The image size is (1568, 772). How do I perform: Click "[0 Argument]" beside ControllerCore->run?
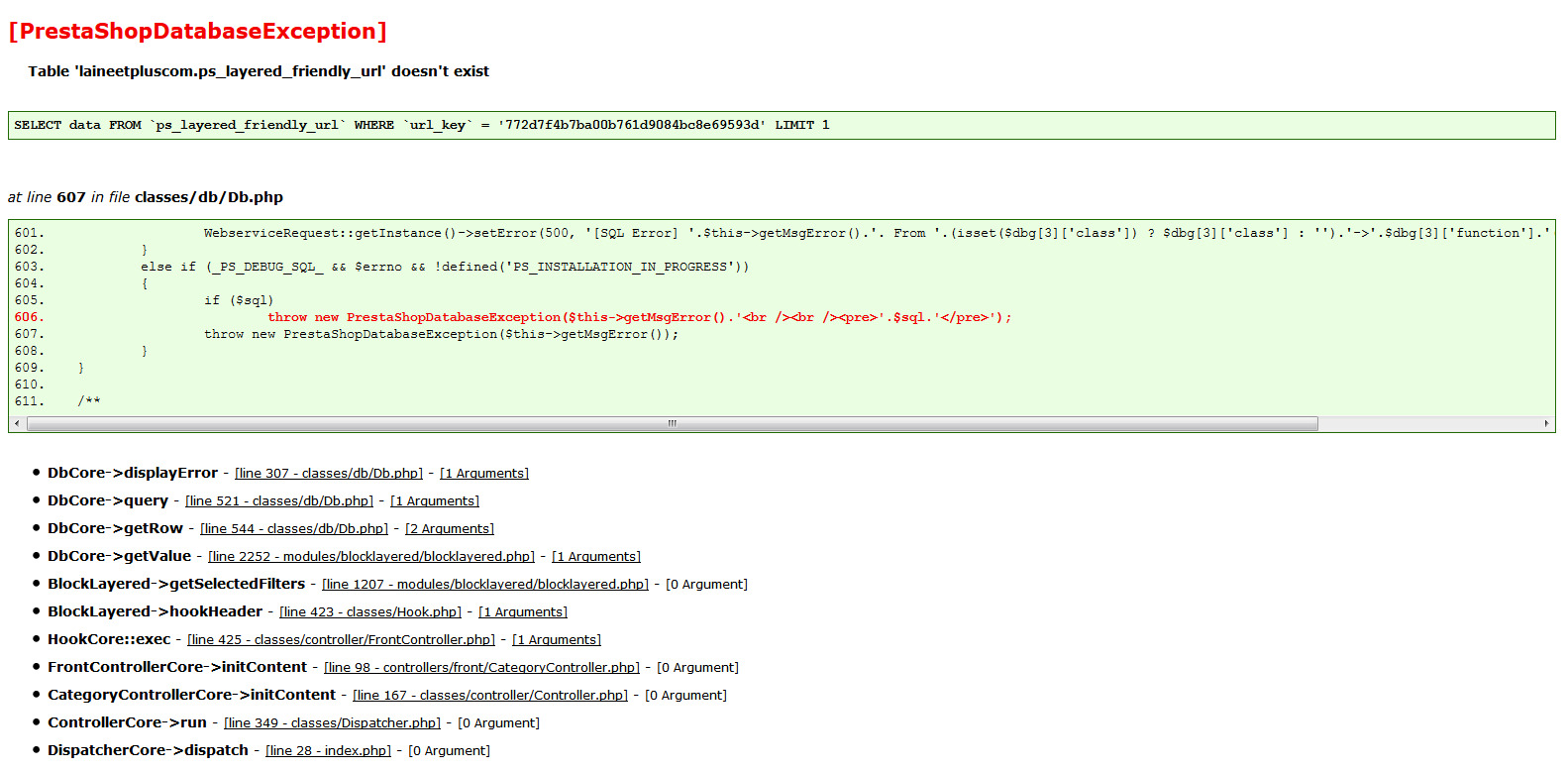tap(498, 723)
